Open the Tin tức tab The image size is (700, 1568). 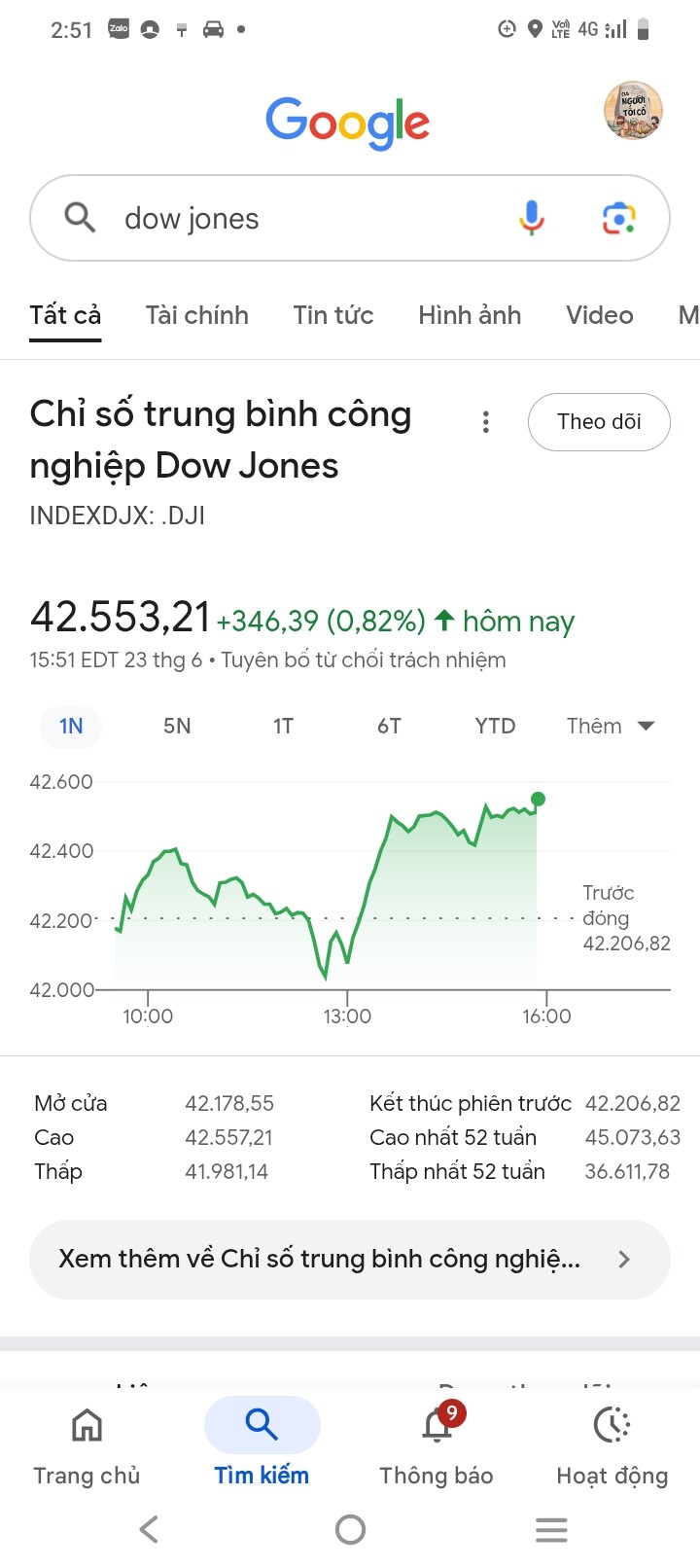click(x=333, y=315)
